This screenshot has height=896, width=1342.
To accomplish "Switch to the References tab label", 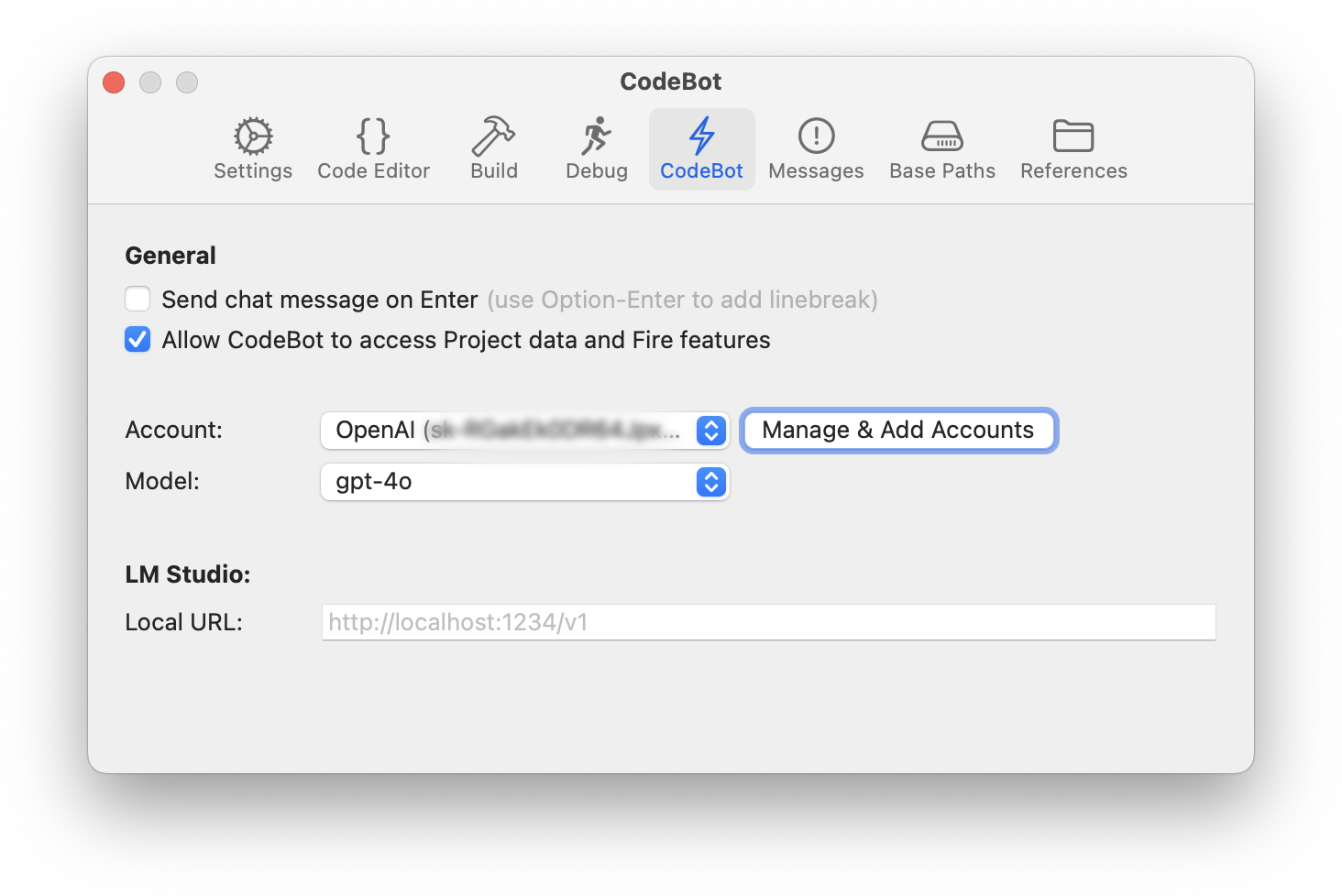I will tap(1073, 171).
